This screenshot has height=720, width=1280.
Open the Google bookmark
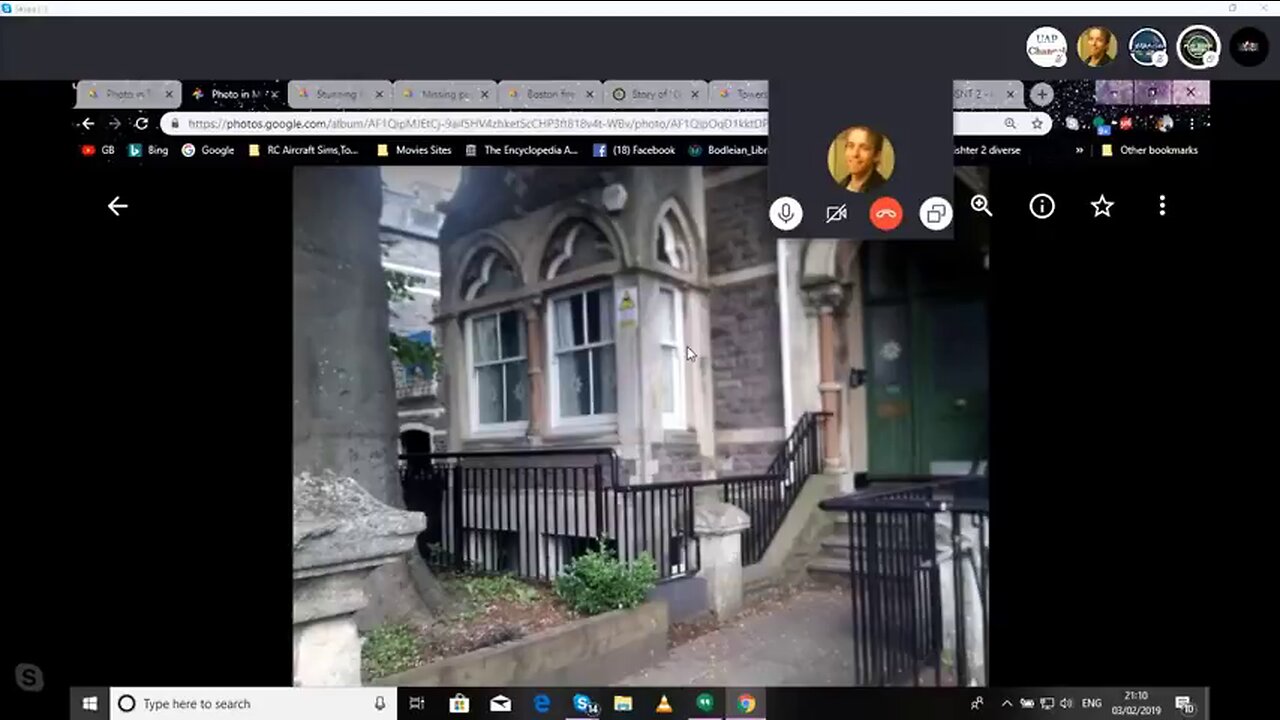[x=208, y=150]
